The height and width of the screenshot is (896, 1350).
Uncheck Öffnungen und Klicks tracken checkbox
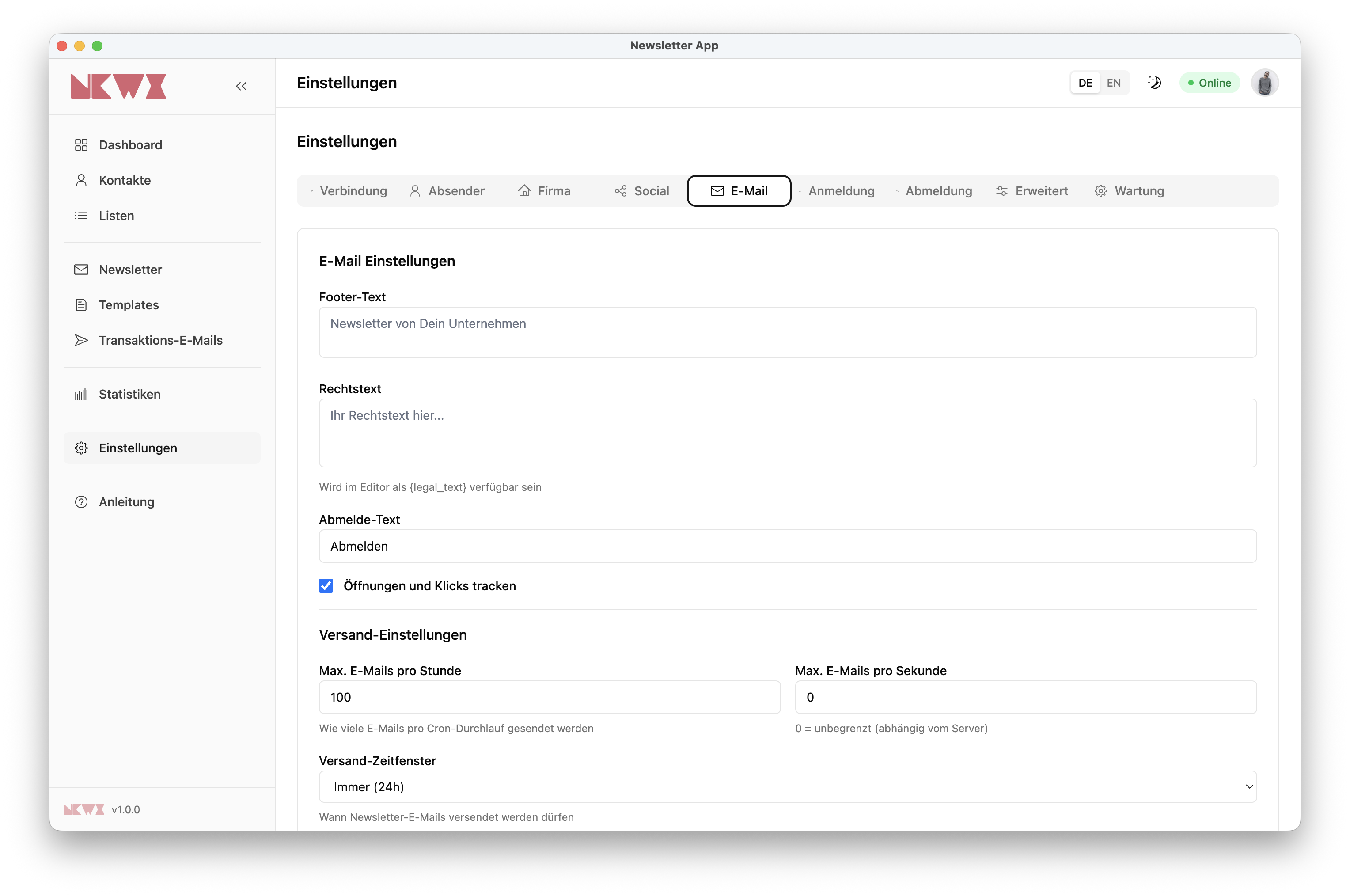(x=326, y=586)
